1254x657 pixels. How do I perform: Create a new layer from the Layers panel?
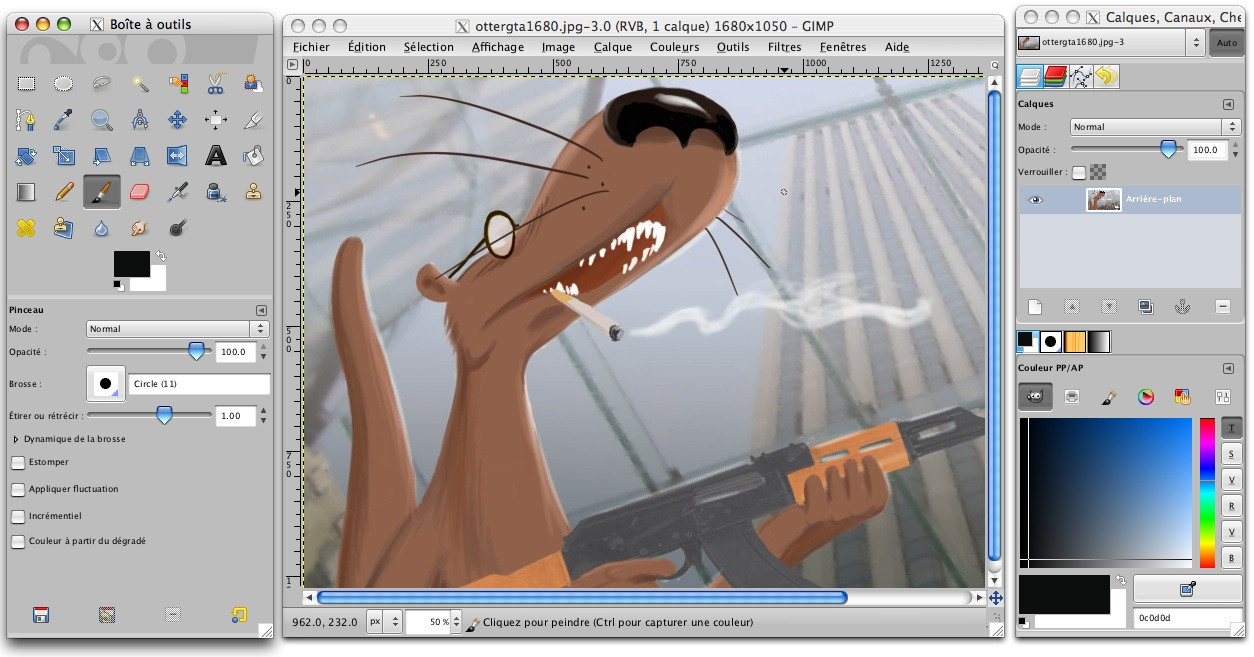[1036, 306]
